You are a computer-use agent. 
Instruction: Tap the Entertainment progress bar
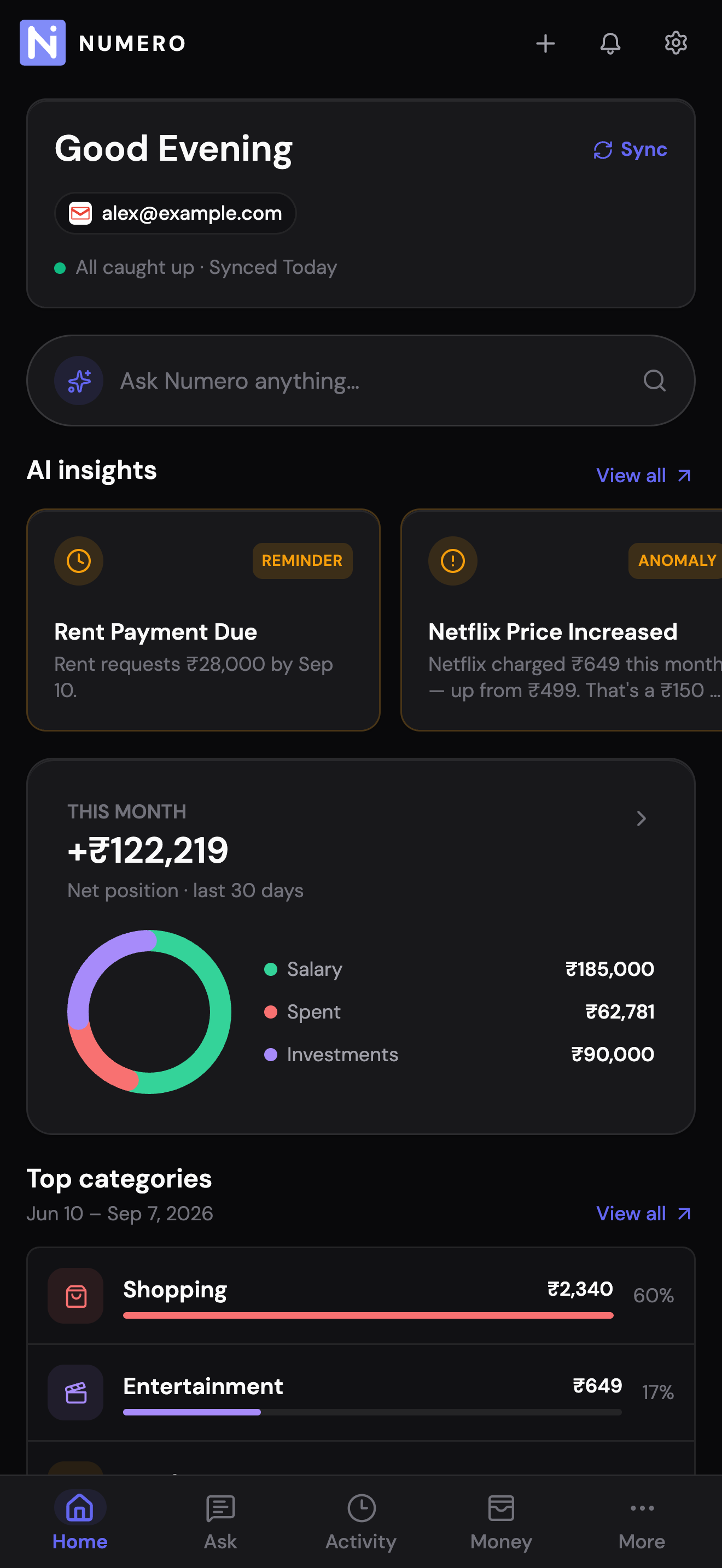point(372,1412)
